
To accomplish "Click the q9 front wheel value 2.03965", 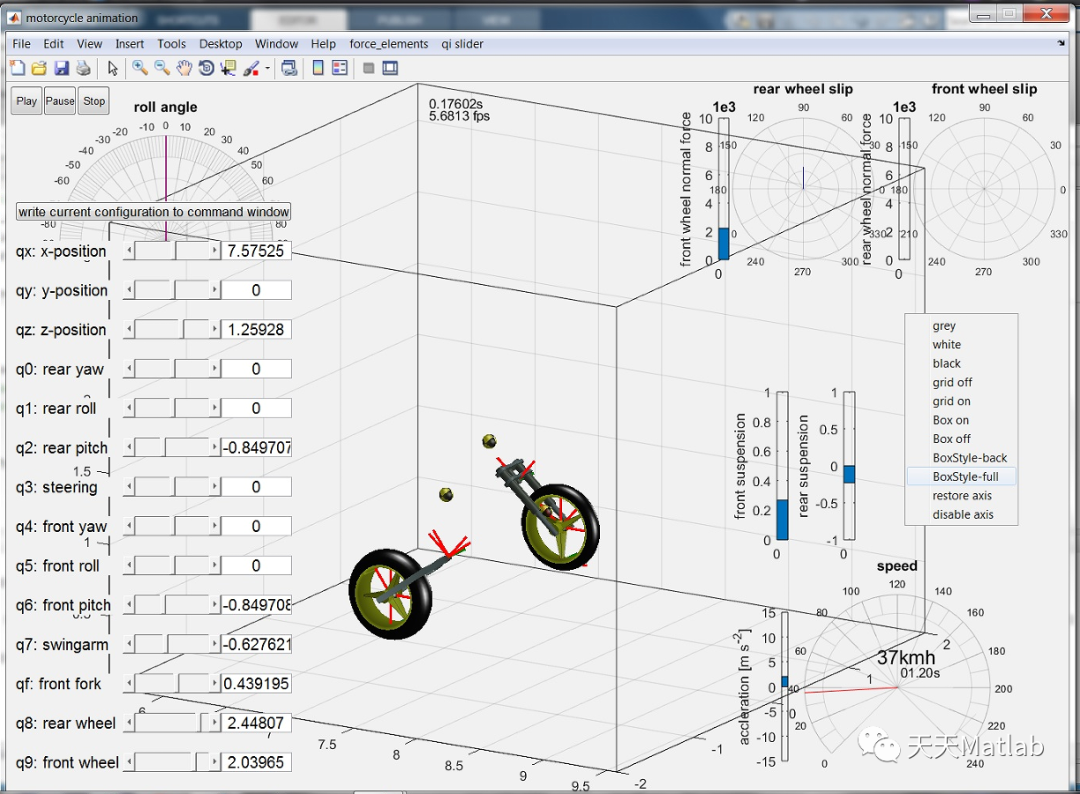I will (x=256, y=762).
